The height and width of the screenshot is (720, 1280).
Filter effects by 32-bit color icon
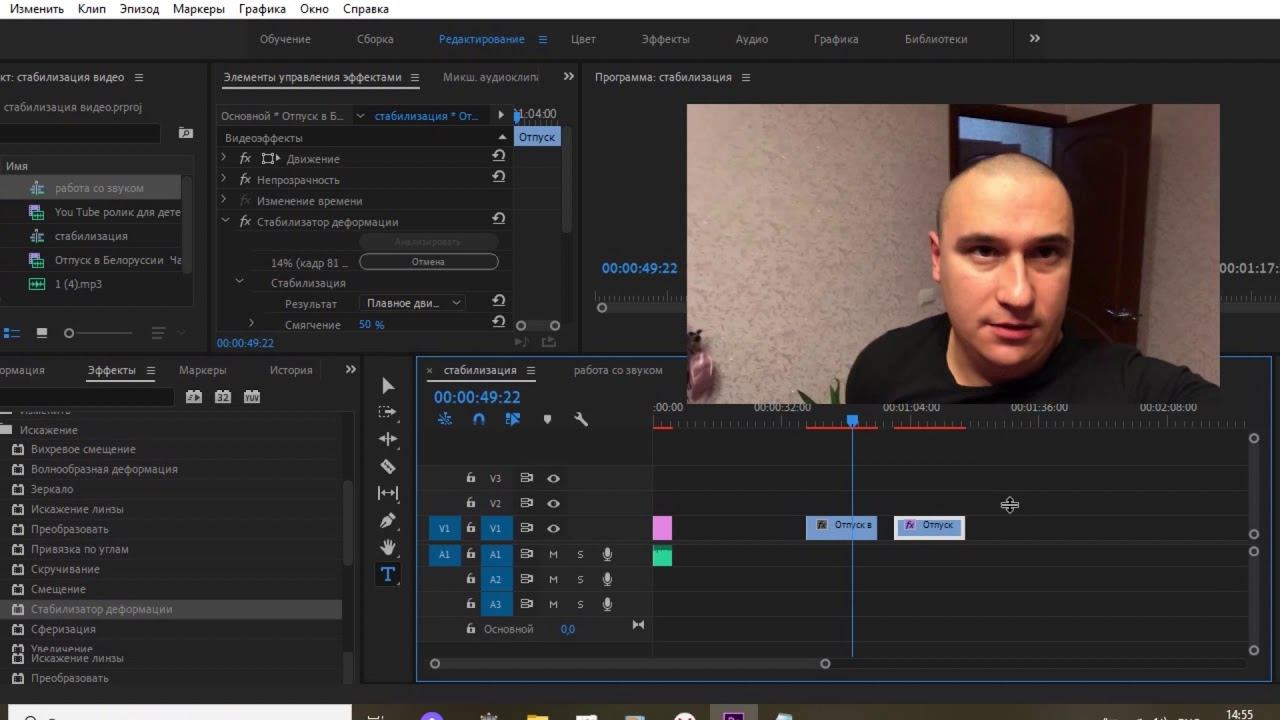point(223,397)
